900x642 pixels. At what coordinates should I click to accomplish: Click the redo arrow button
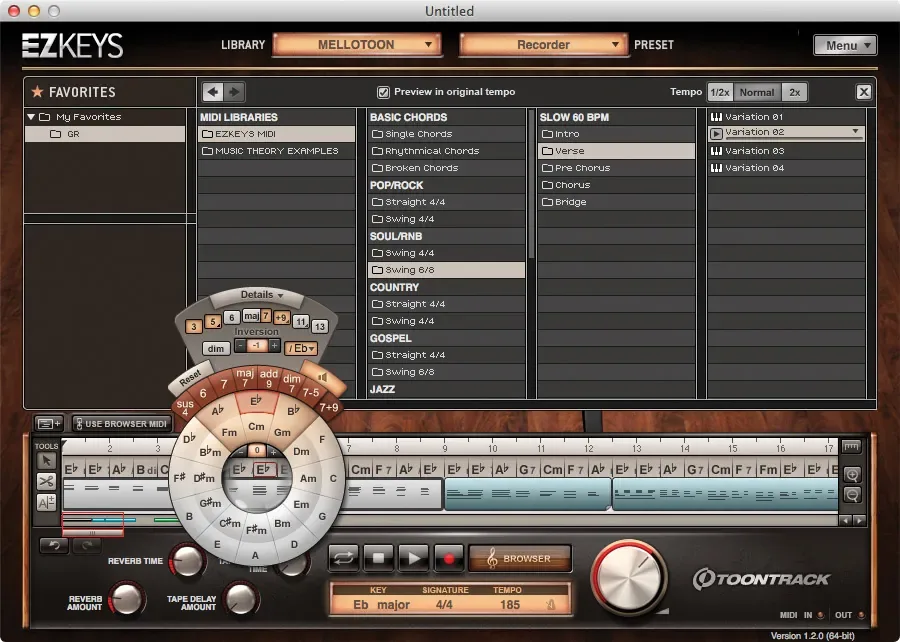[87, 545]
